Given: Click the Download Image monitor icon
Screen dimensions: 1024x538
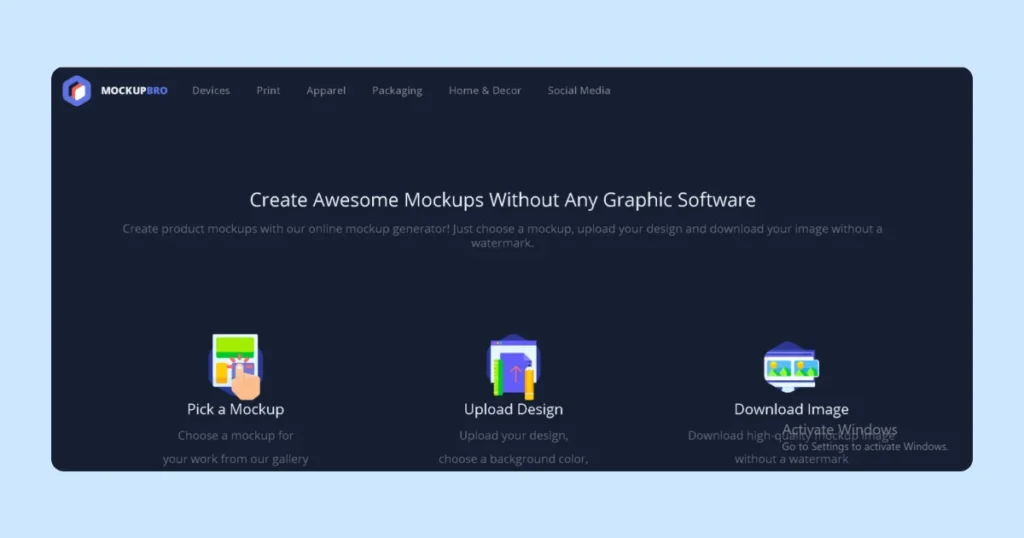Looking at the screenshot, I should 791,367.
